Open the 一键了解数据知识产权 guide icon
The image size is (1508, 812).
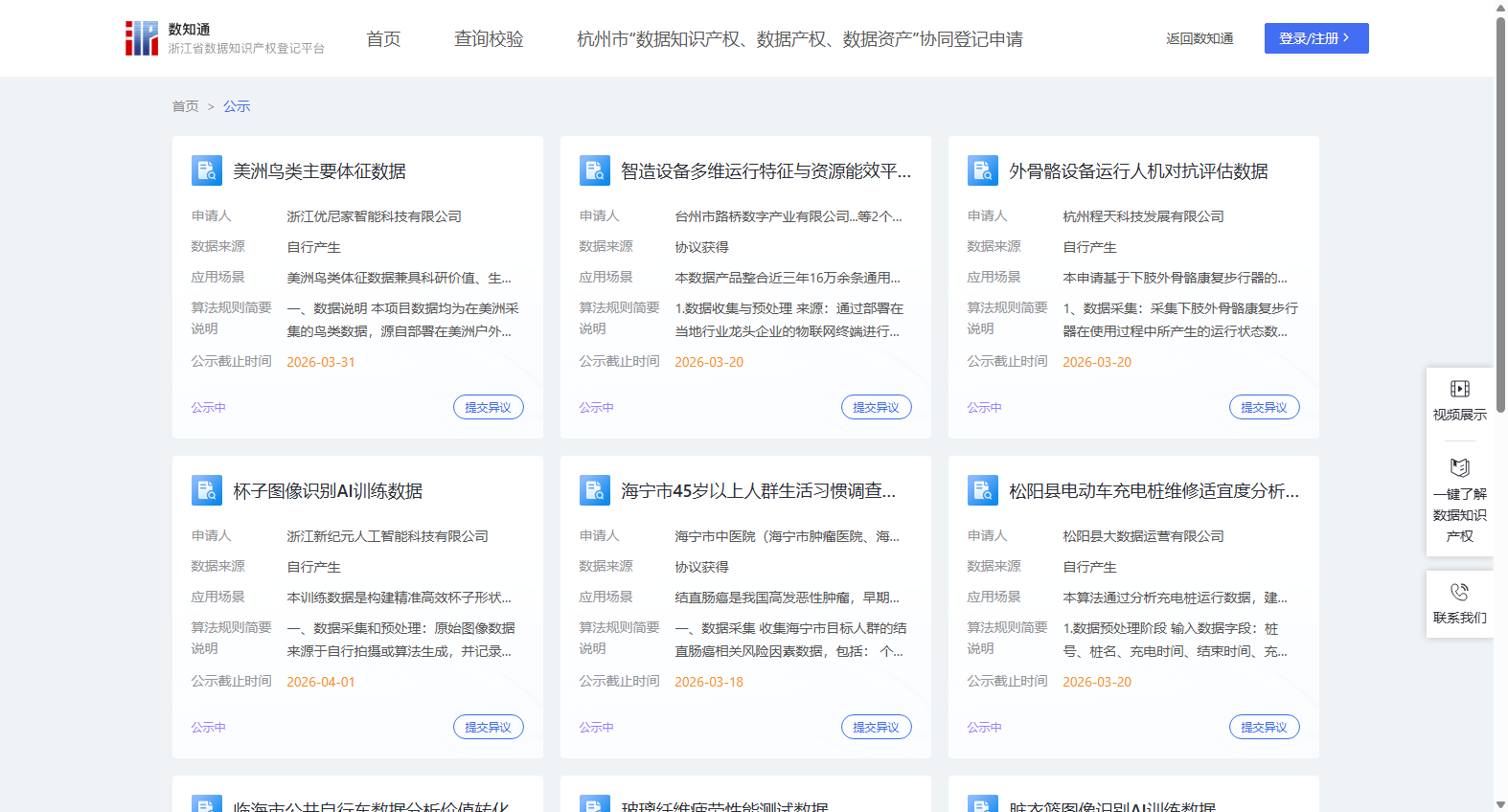coord(1460,467)
